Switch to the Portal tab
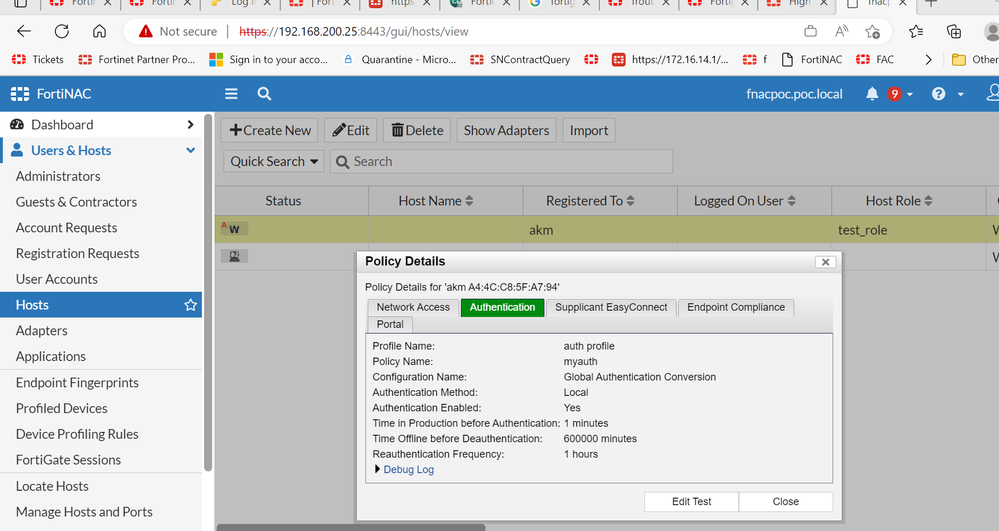 coord(390,324)
